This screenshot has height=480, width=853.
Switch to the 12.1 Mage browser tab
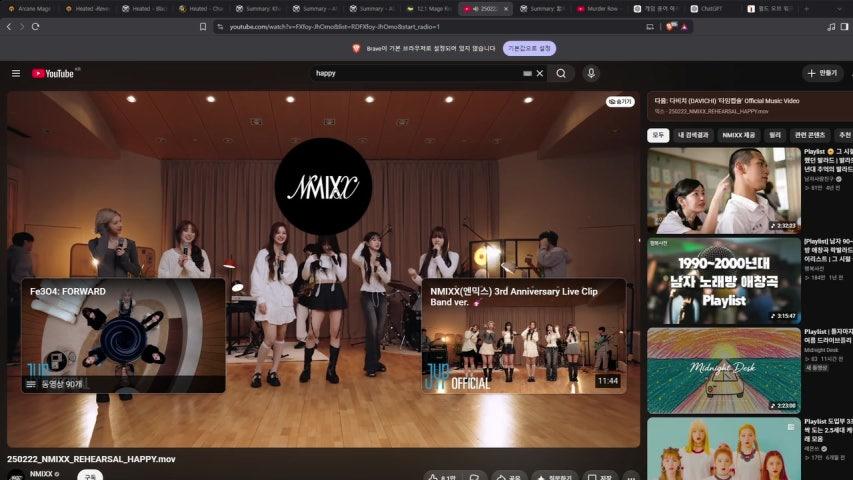point(429,9)
